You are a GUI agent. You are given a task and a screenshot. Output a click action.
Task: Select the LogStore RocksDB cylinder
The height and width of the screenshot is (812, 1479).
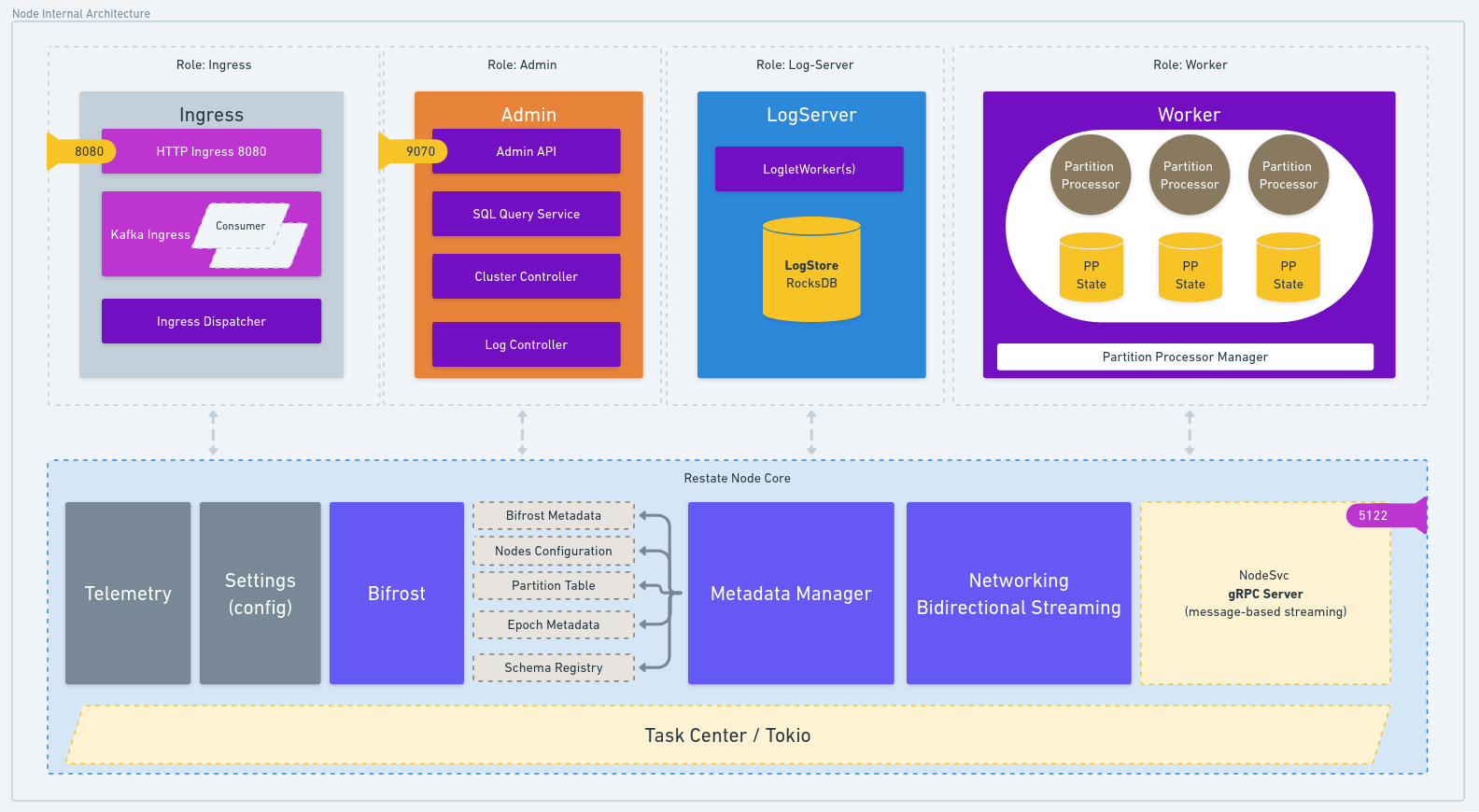pyautogui.click(x=811, y=270)
